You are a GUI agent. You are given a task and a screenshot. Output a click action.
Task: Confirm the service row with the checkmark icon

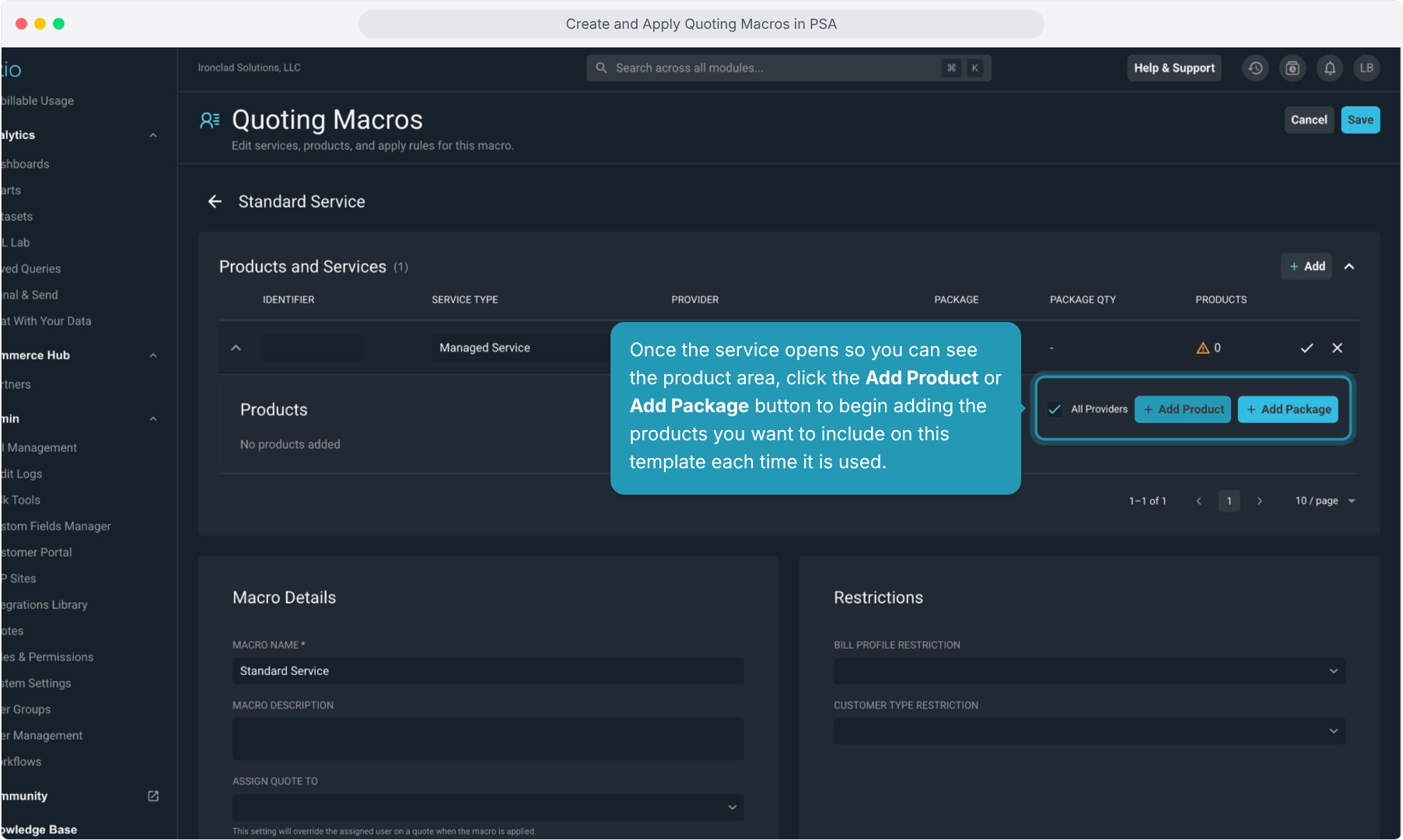pos(1307,348)
